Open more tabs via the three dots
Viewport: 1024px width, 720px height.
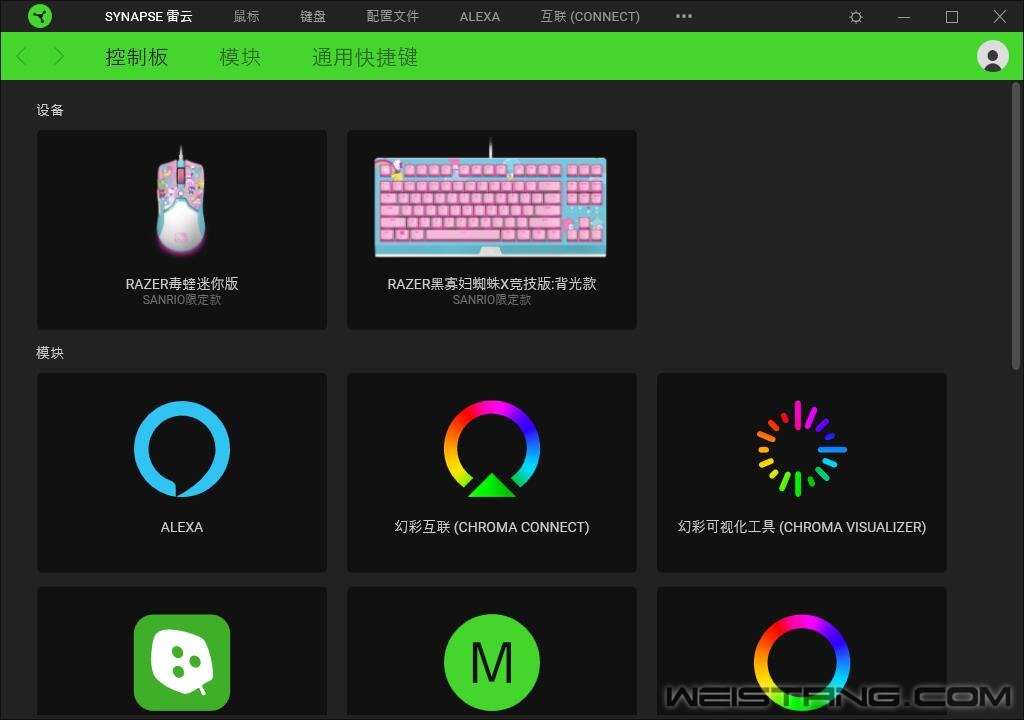(684, 16)
